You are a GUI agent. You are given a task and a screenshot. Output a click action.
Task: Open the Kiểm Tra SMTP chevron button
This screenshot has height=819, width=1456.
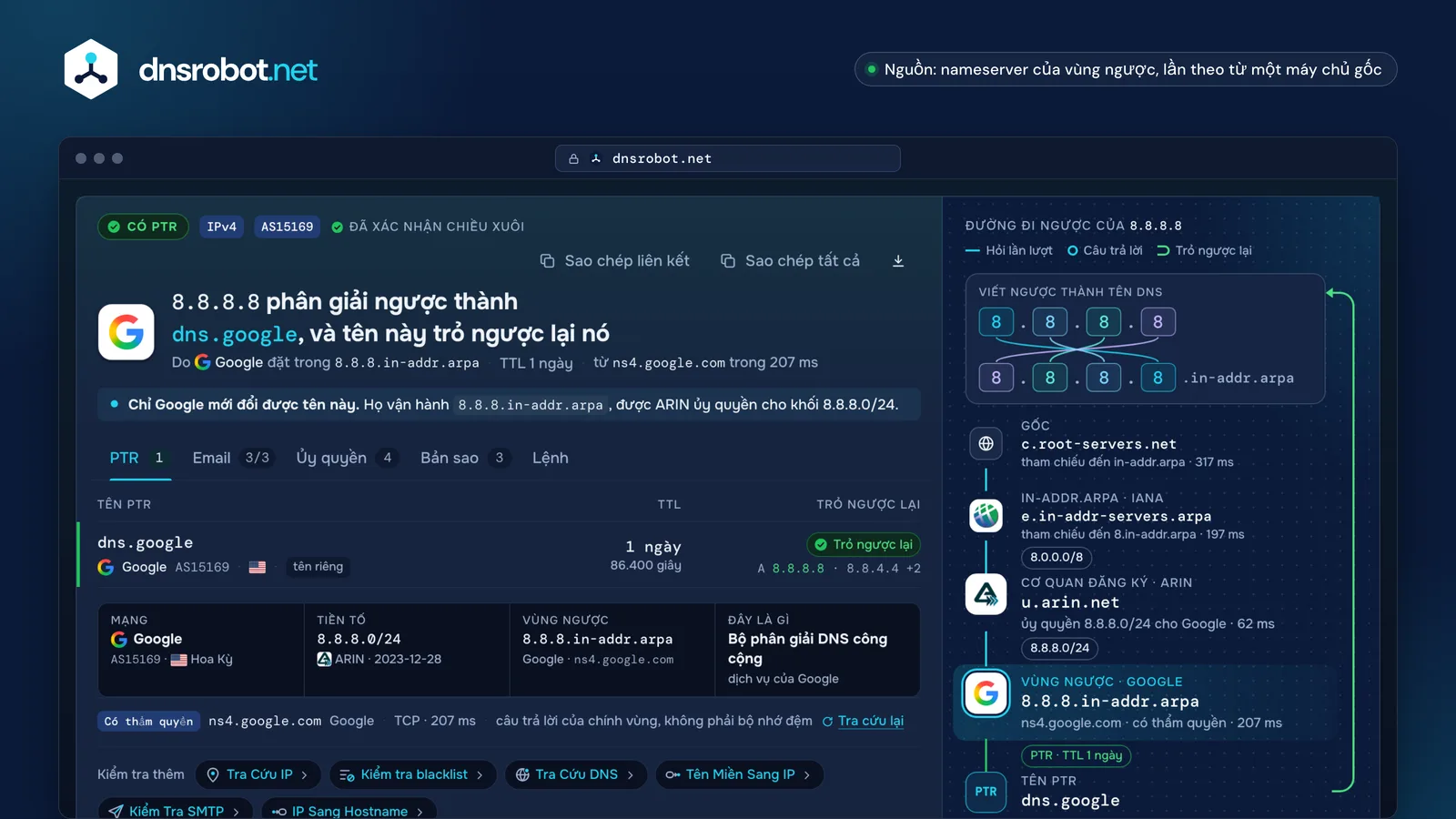(176, 810)
